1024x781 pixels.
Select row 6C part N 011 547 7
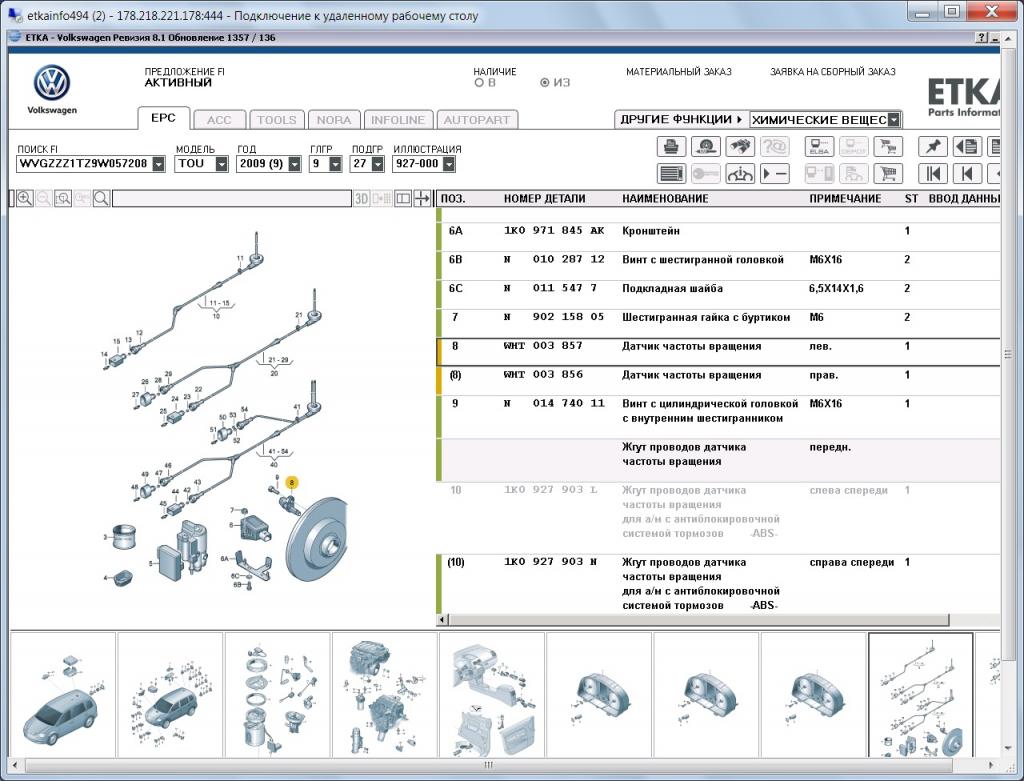point(718,295)
